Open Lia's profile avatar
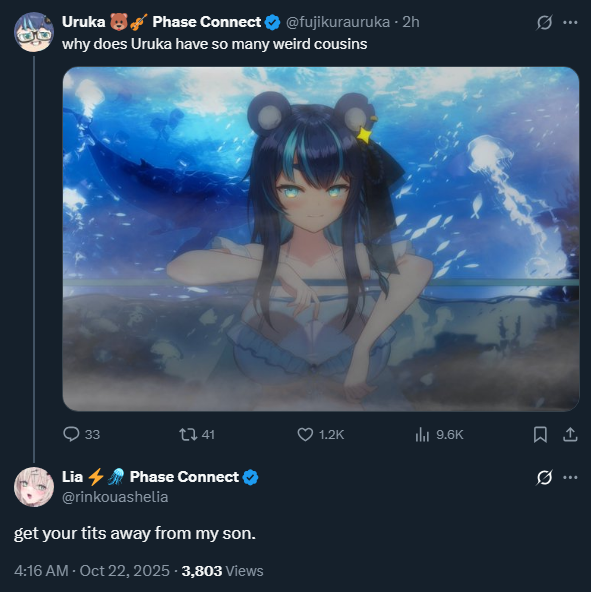 [x=34, y=487]
